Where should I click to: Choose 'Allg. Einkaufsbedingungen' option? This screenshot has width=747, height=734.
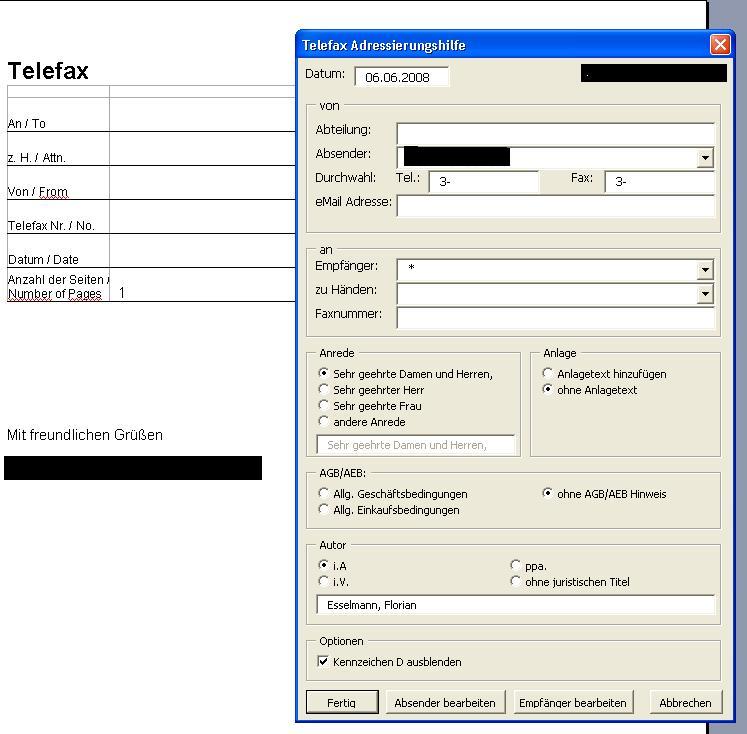323,510
